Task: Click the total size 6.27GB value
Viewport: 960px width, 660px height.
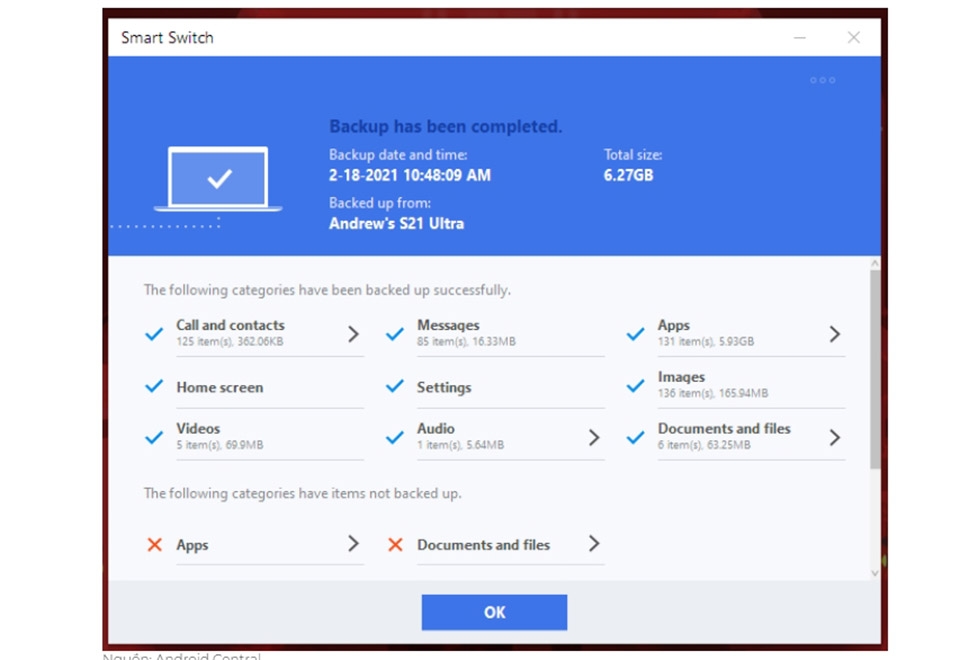Action: coord(628,175)
